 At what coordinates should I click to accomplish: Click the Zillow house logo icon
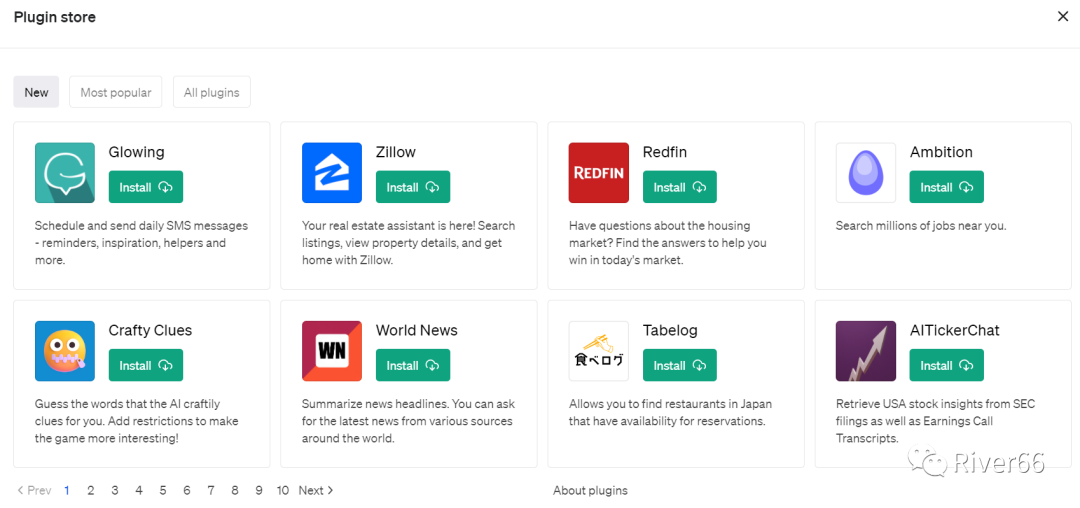pos(332,173)
